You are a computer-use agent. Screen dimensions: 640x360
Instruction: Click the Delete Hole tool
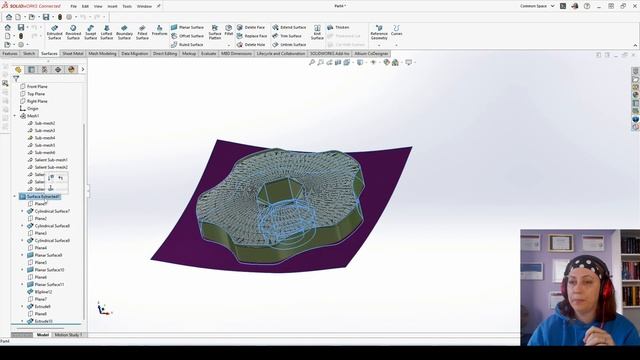pos(251,44)
